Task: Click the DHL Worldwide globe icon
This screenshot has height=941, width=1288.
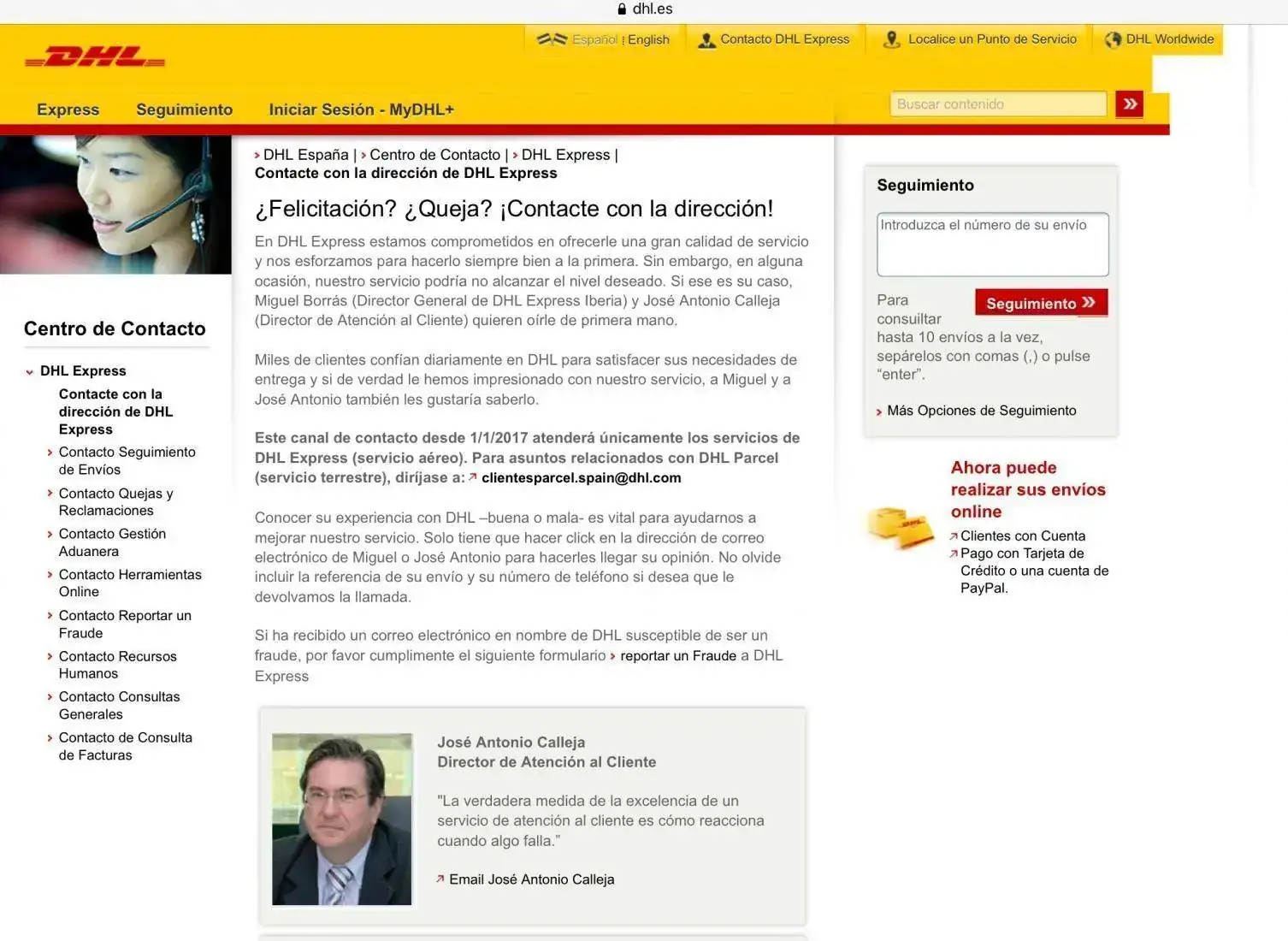Action: (x=1113, y=40)
